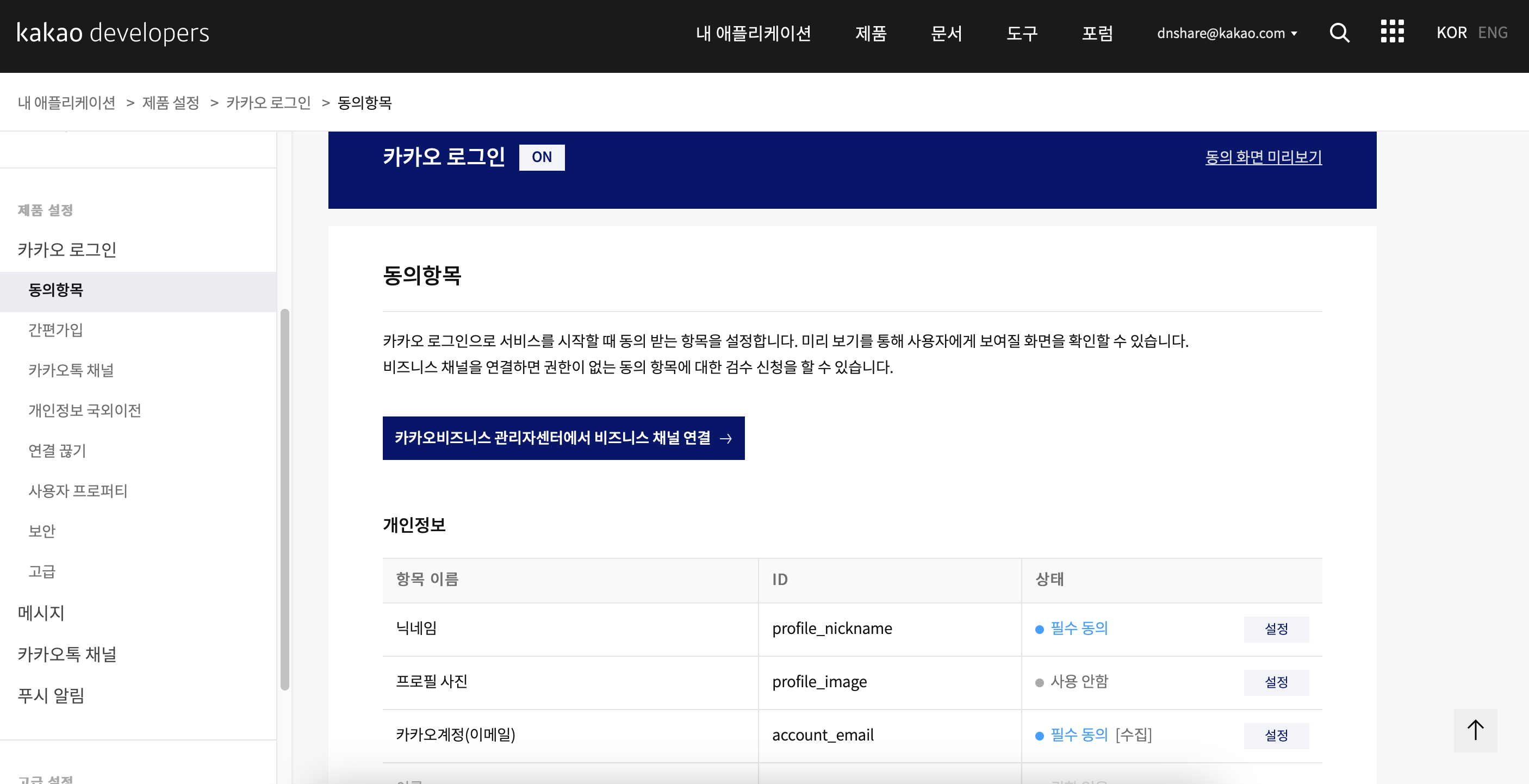Select 고급 in sidebar
The image size is (1529, 784).
[x=41, y=571]
